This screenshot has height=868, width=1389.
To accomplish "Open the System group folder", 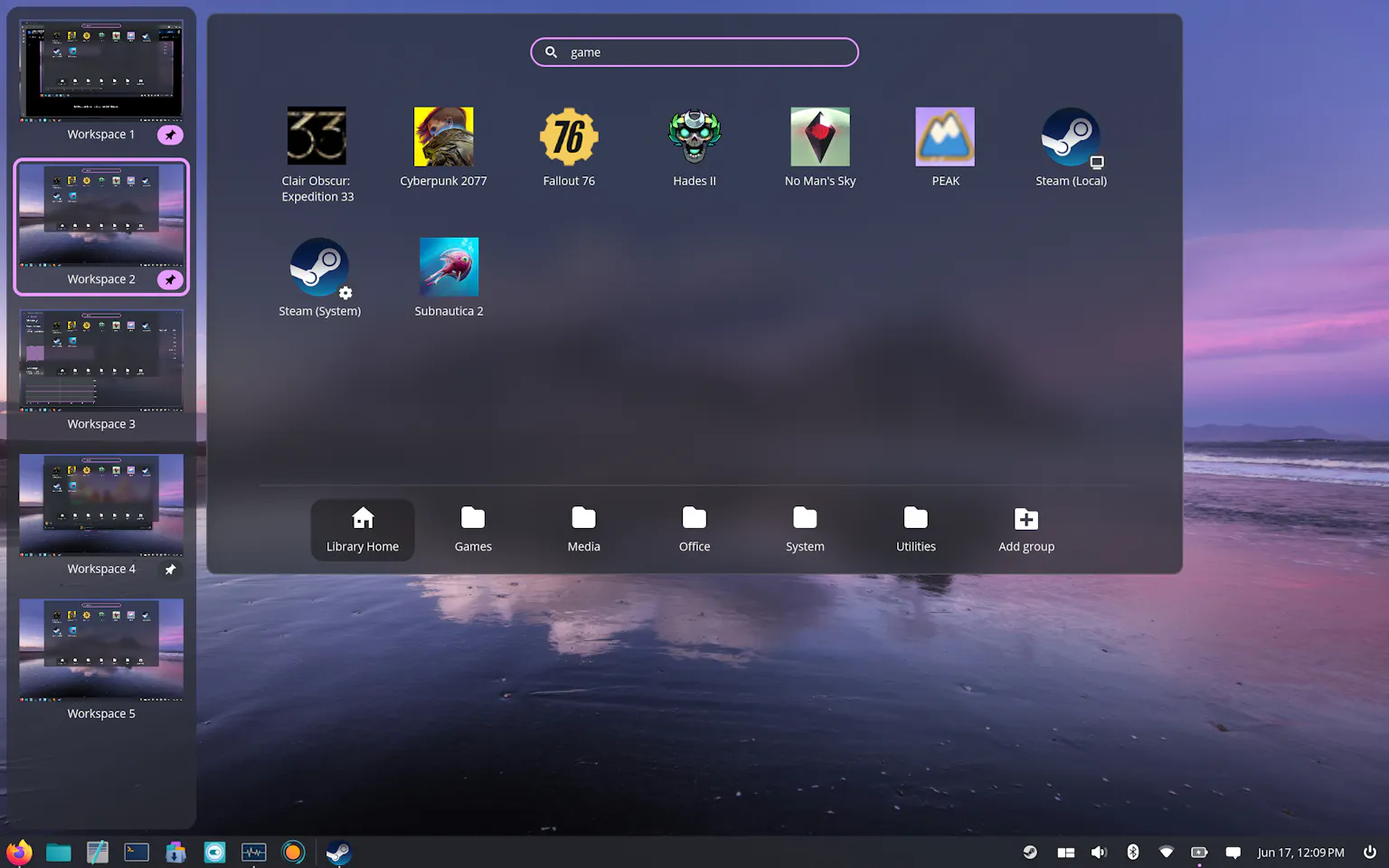I will tap(805, 530).
